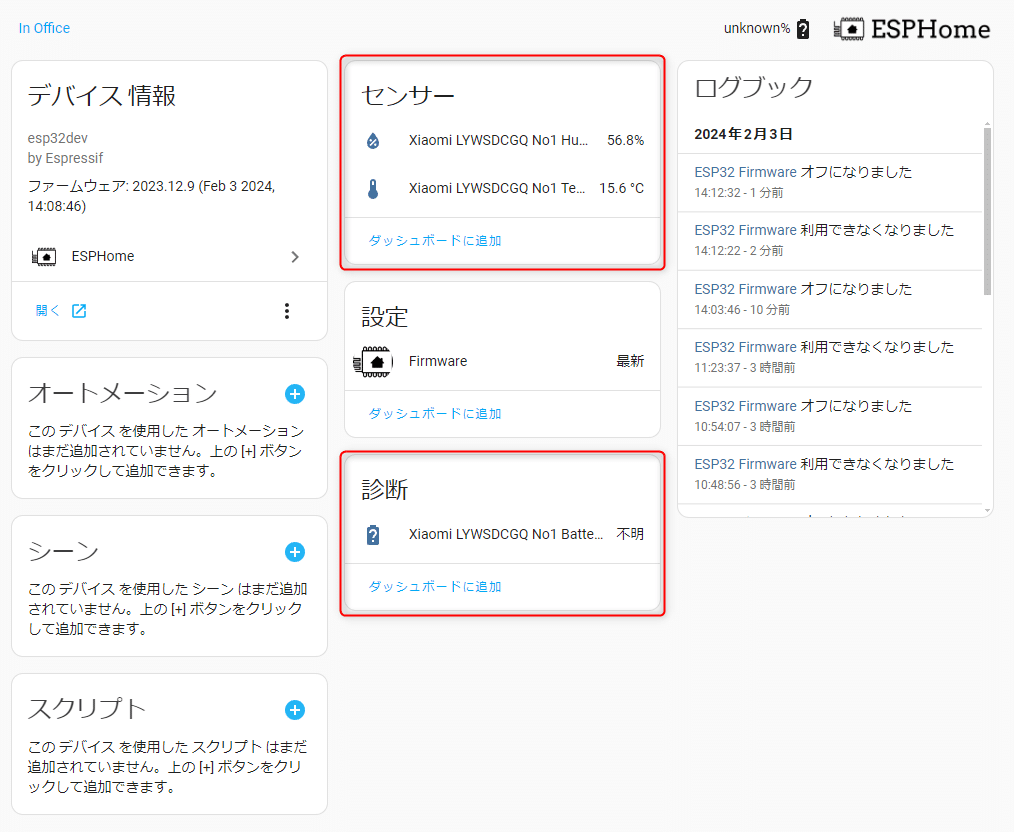Click the battery unknown icon in 診断

tap(373, 535)
